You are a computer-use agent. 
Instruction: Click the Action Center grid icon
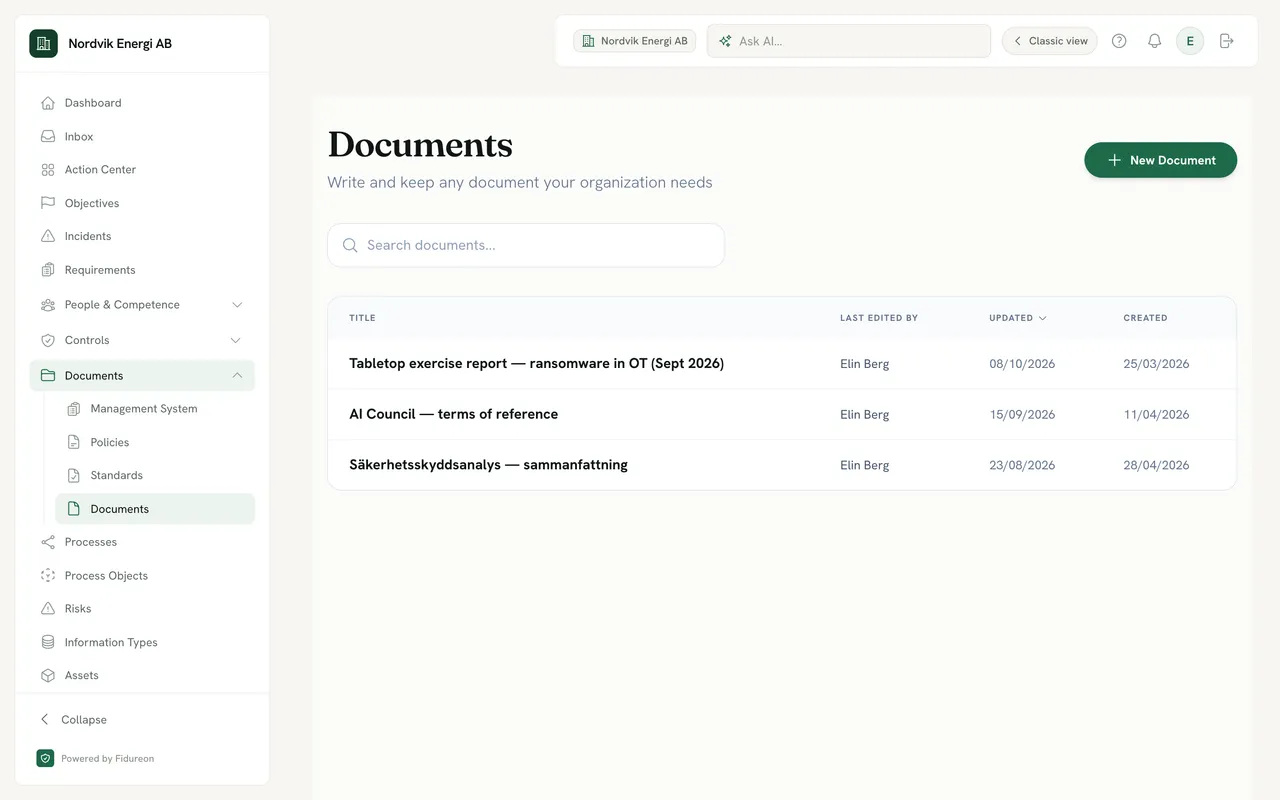click(48, 170)
